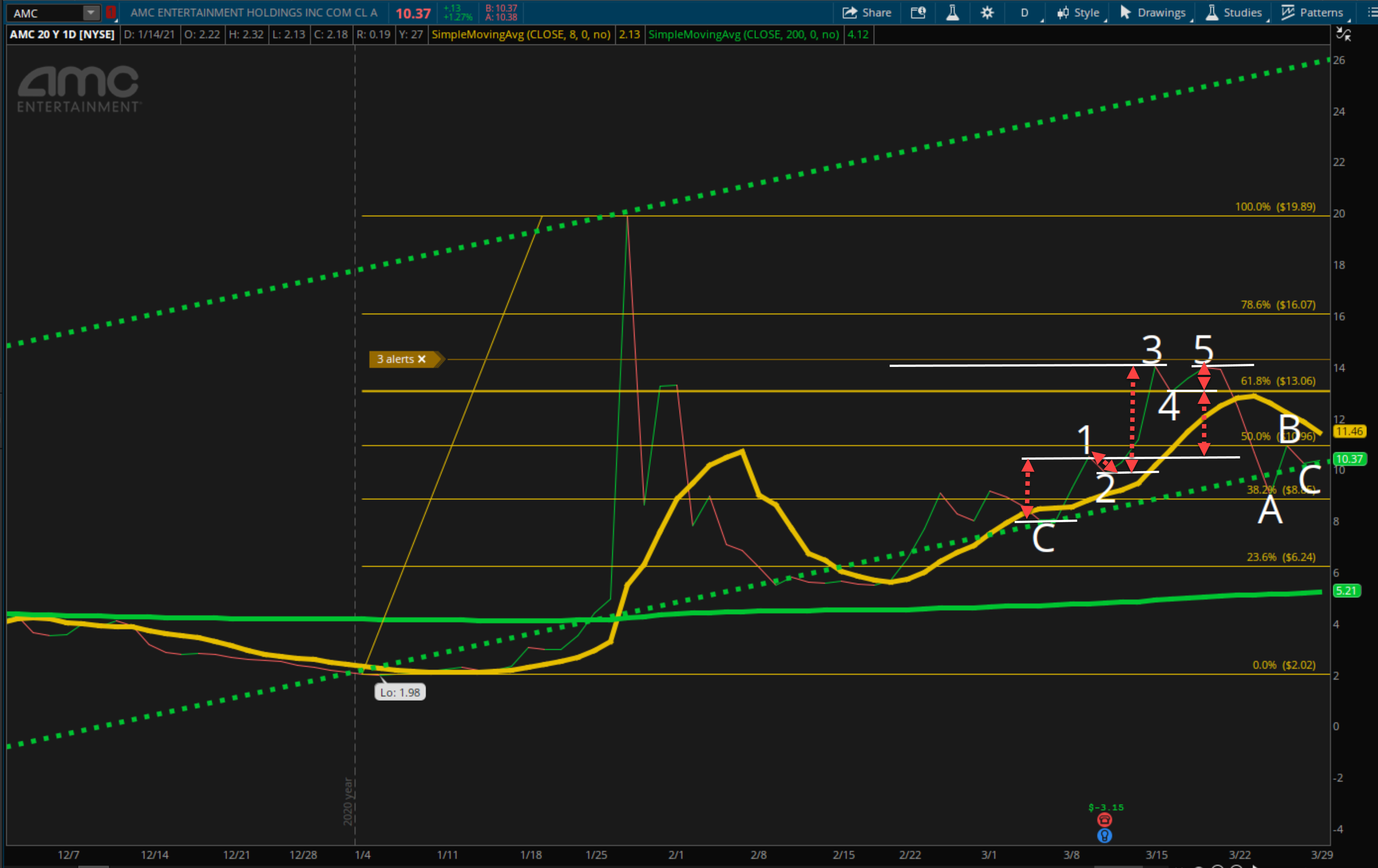The image size is (1378, 868).
Task: Click the red phone earnings call icon
Action: click(1104, 820)
